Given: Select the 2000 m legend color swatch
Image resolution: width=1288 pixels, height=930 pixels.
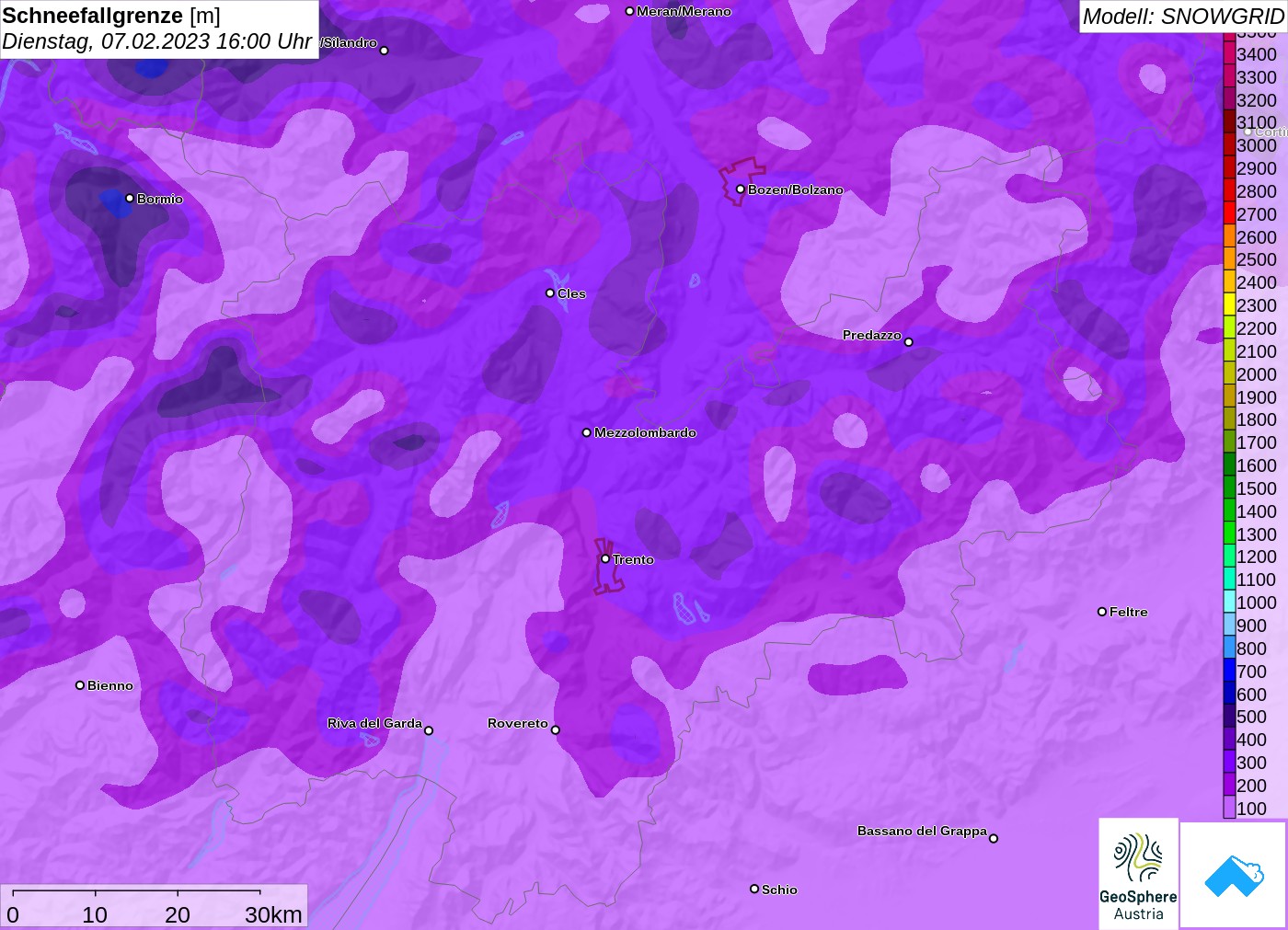Looking at the screenshot, I should click(x=1229, y=374).
